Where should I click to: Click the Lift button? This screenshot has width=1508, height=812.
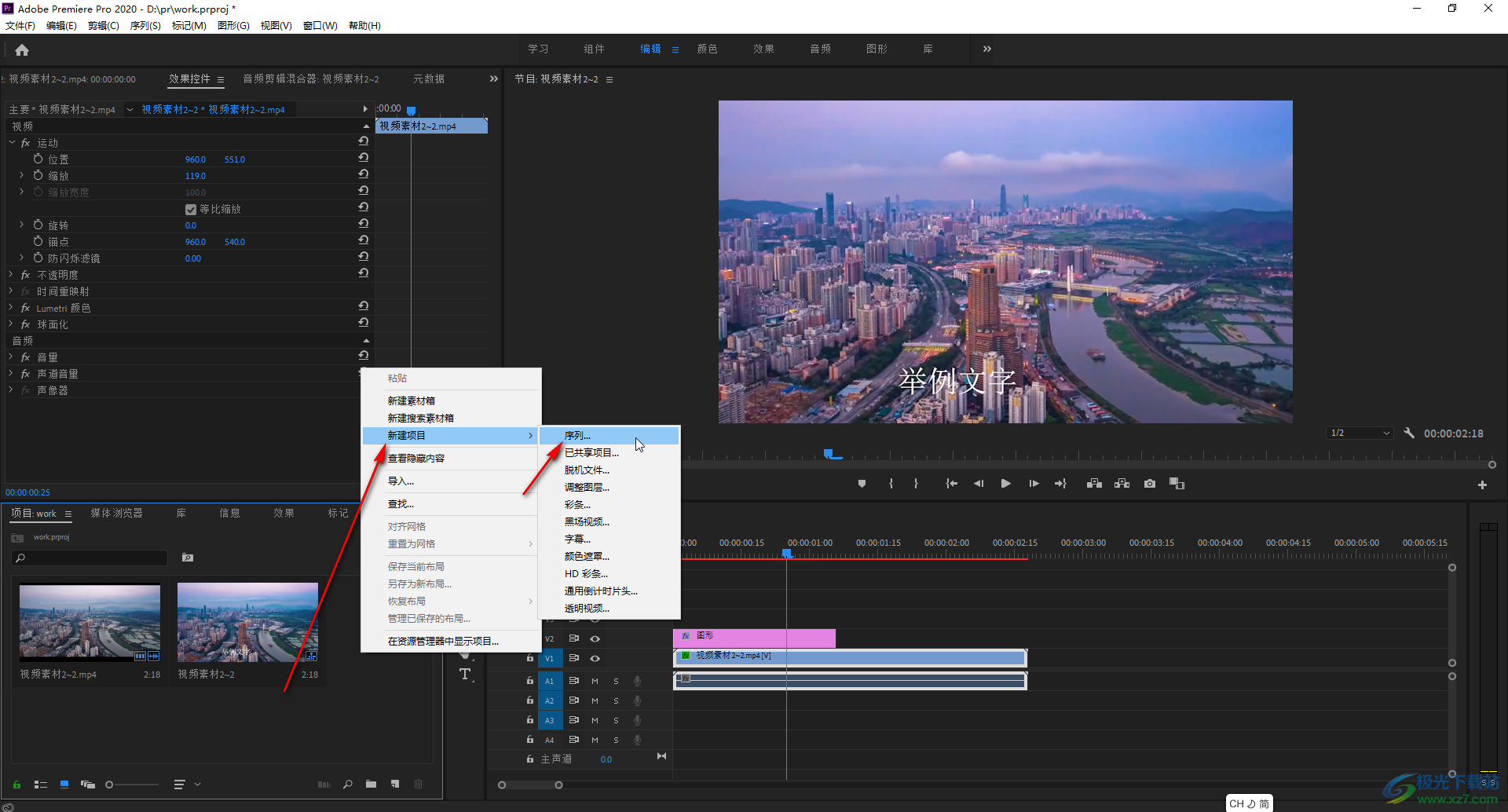tap(1094, 484)
